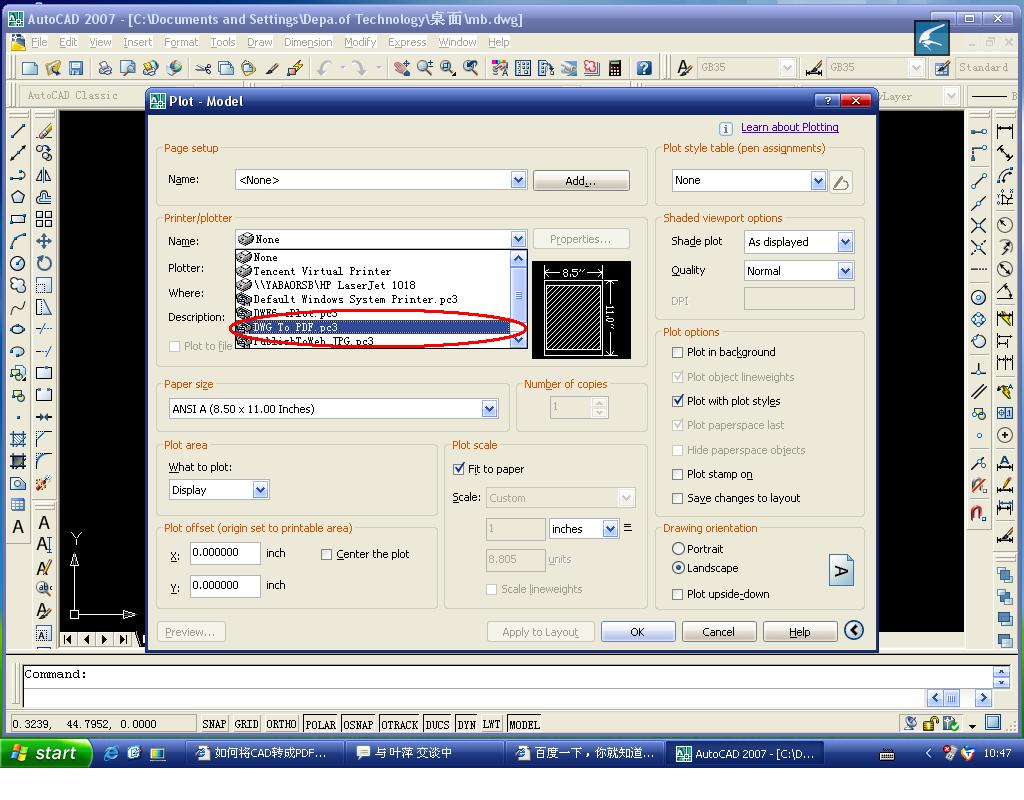Switch to 百度一下 taskbar window
Image resolution: width=1024 pixels, height=800 pixels.
point(585,753)
